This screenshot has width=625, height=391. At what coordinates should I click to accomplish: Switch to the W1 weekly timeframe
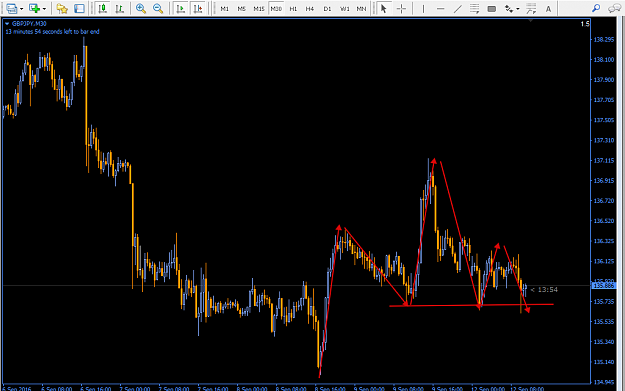coord(344,9)
